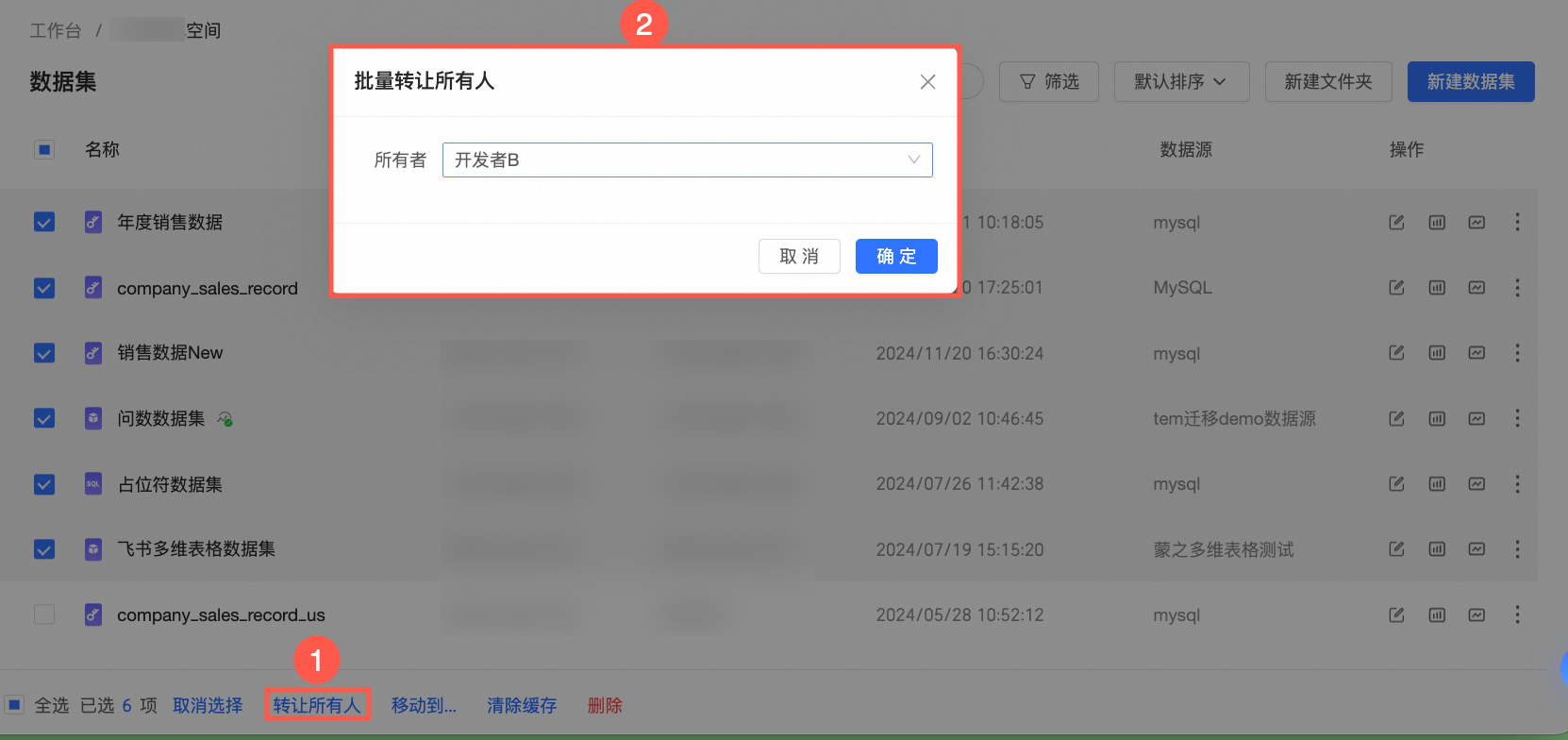Click the SQL dataset icon beside 占位符数据集
Screen dimensions: 1568x740
coord(92,484)
